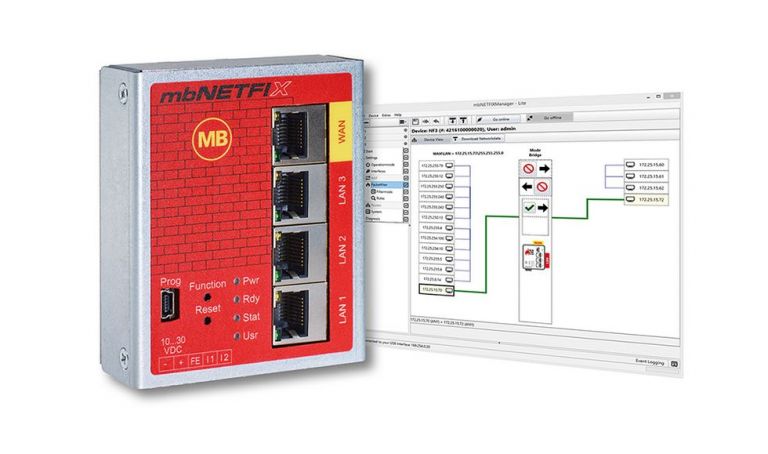Select host node 172.25.15.60

tap(647, 165)
